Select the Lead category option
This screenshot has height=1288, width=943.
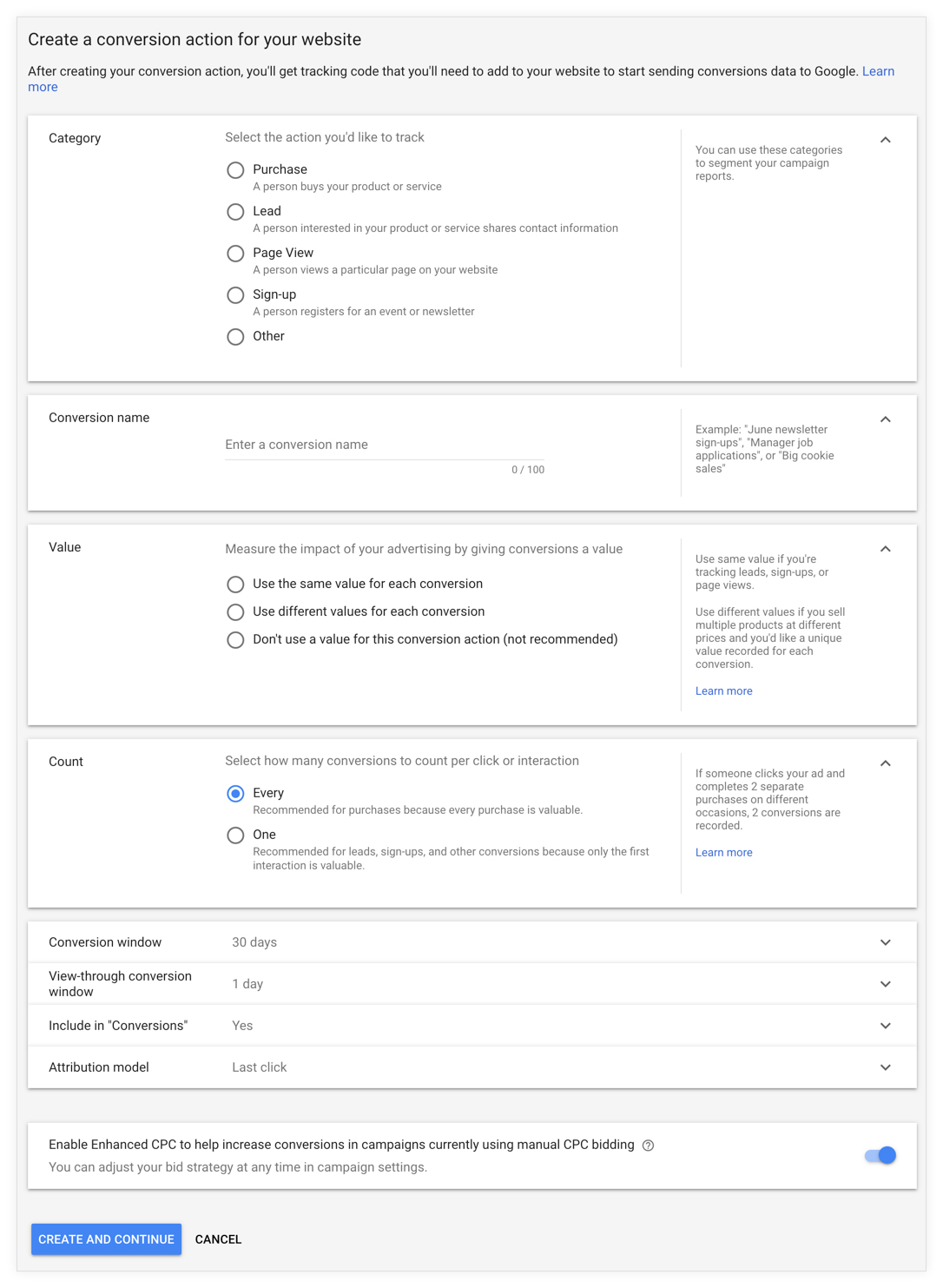(x=235, y=212)
